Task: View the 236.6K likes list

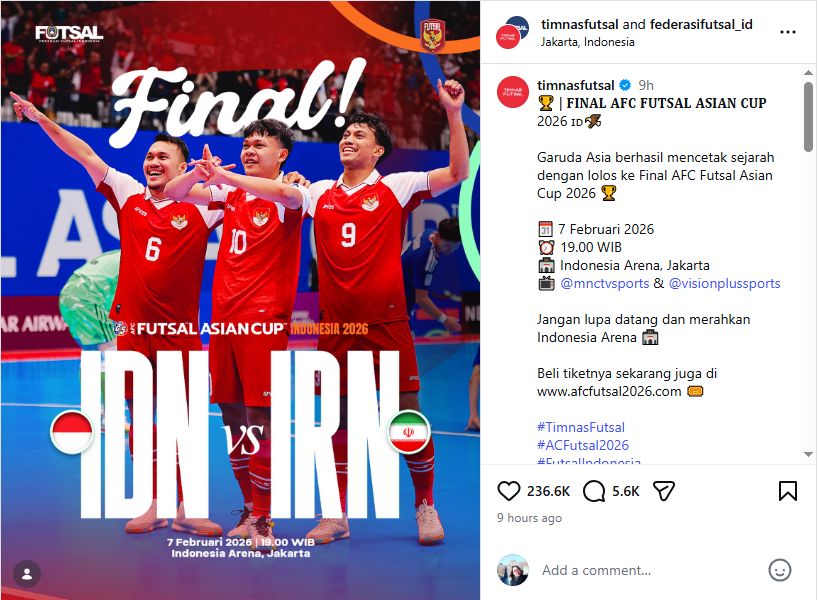Action: 548,491
